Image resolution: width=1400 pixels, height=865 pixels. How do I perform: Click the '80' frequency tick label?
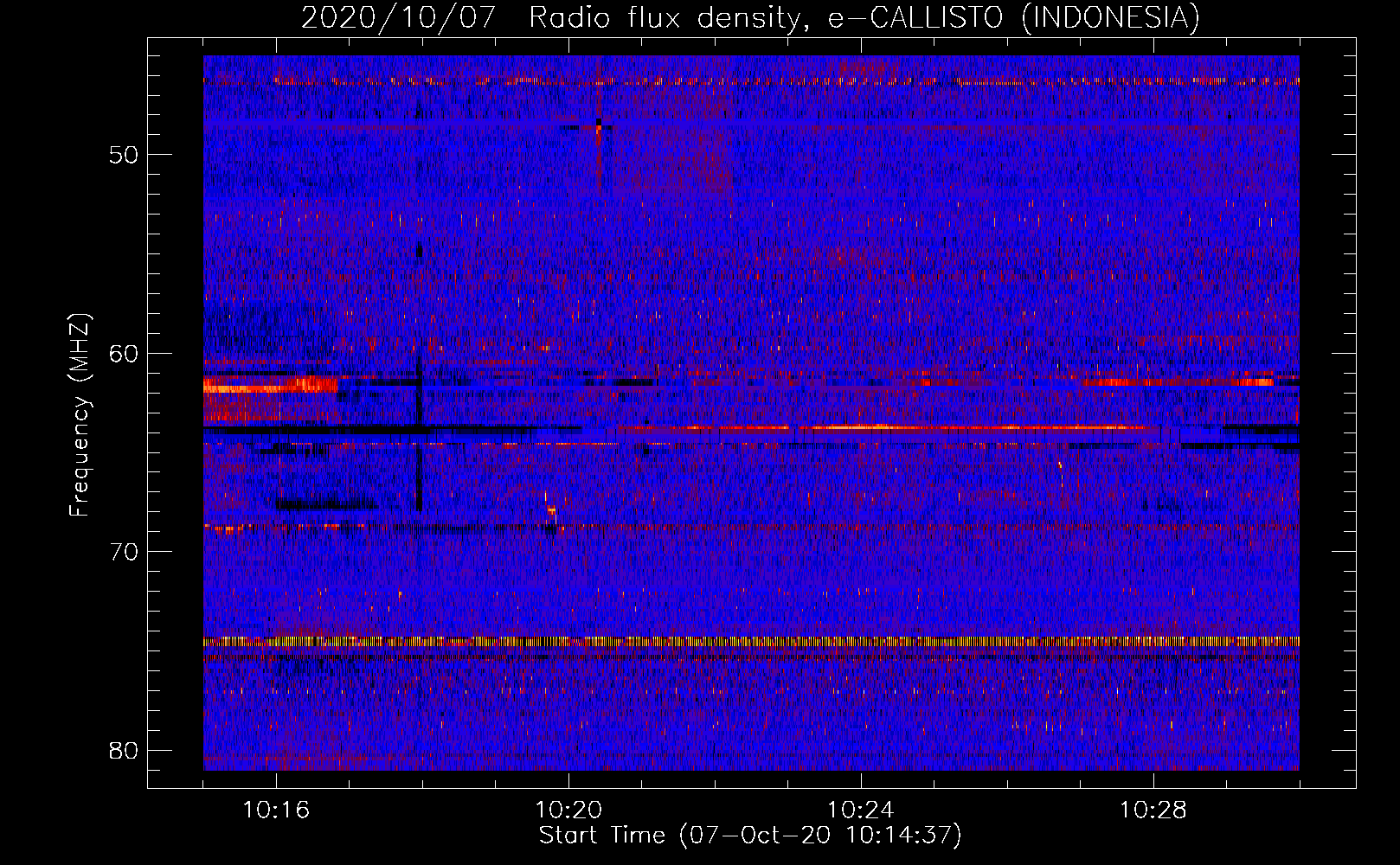tap(124, 750)
